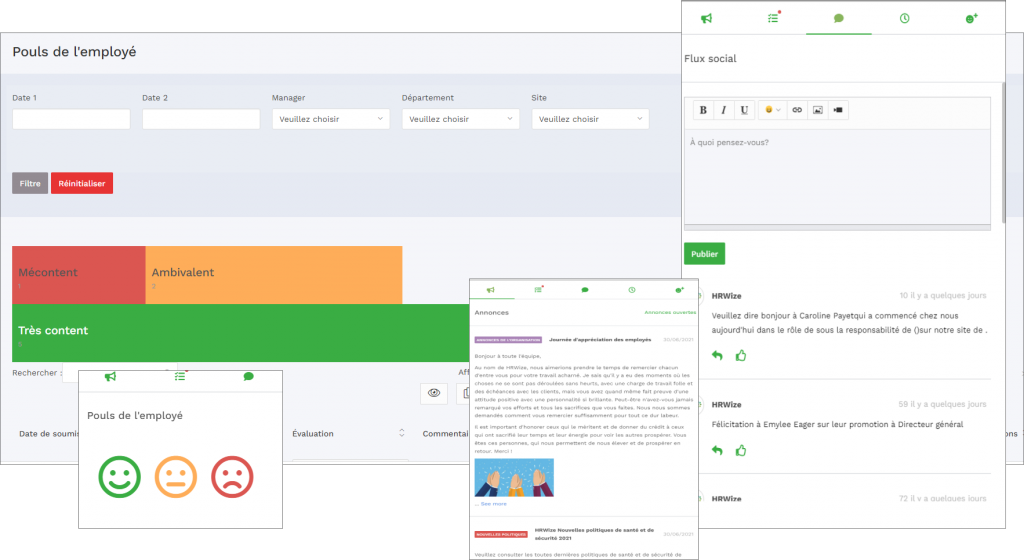The width and height of the screenshot is (1024, 560).
Task: Like the Caroline Payet welcome post
Action: [x=741, y=355]
